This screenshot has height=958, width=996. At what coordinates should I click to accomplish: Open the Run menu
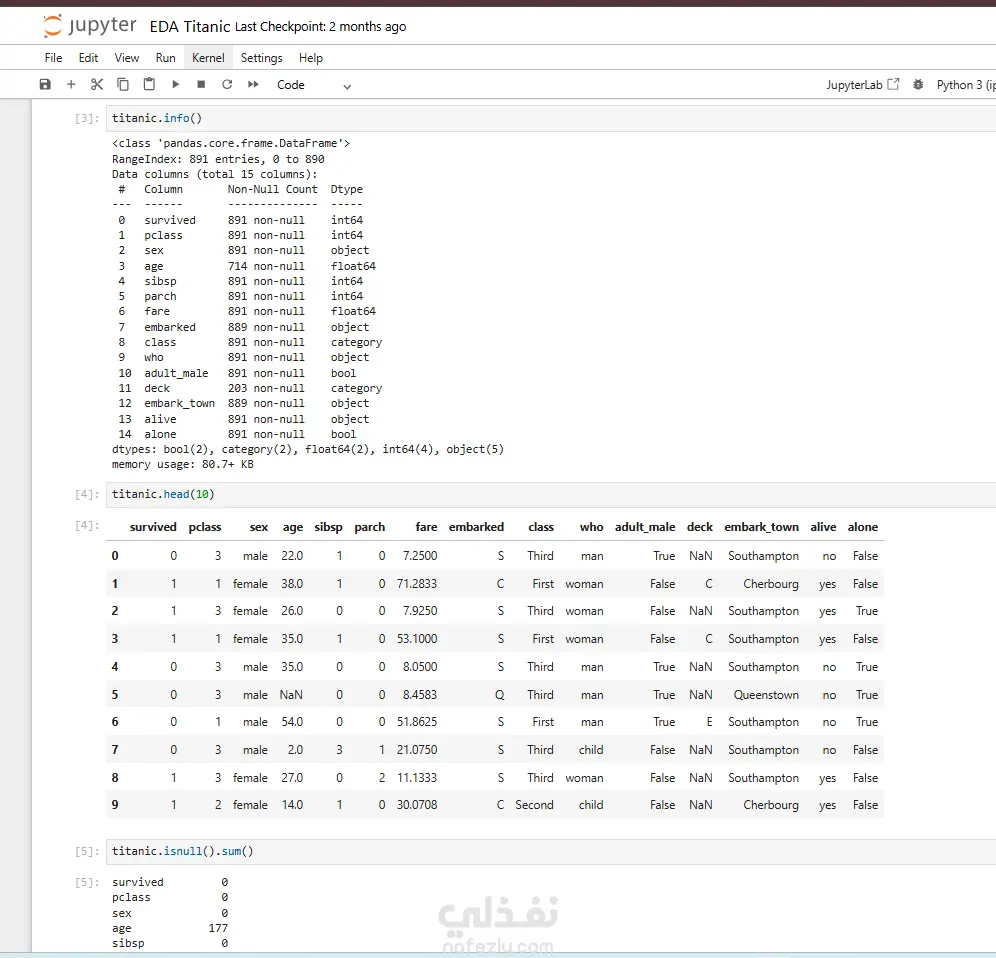click(x=166, y=58)
